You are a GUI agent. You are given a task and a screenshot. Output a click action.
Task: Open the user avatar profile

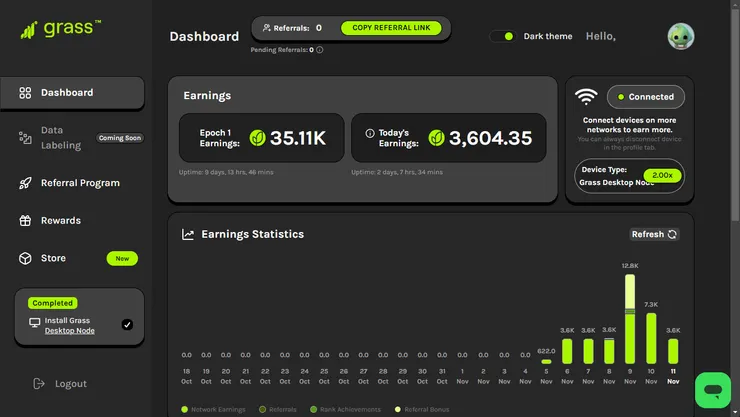point(681,36)
